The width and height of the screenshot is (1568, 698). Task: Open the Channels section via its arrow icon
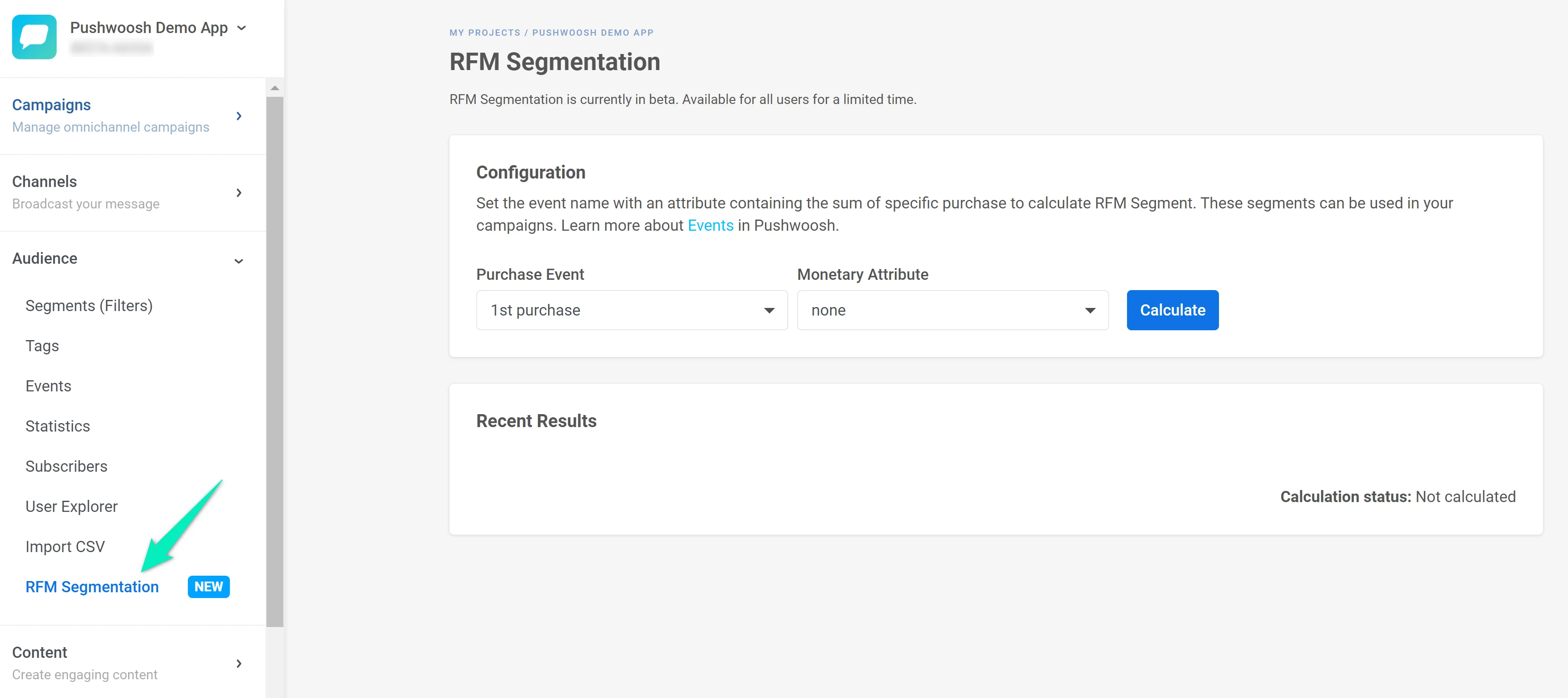239,192
